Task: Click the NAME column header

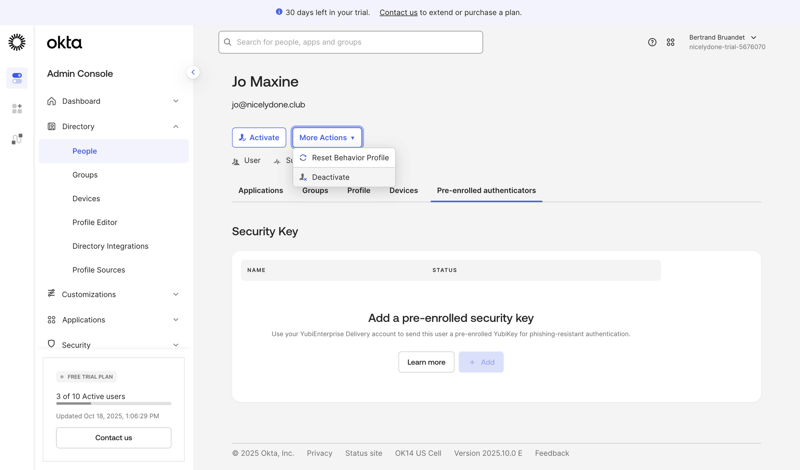Action: (257, 270)
